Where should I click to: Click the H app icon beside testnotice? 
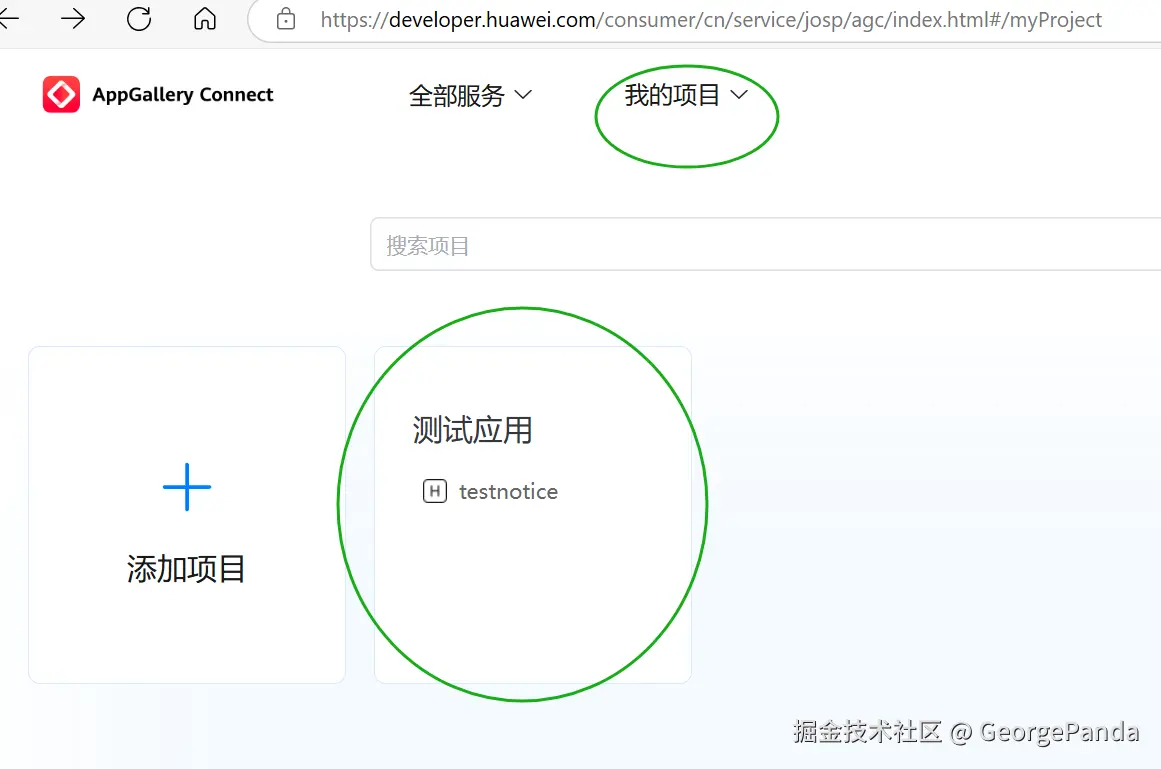(435, 491)
